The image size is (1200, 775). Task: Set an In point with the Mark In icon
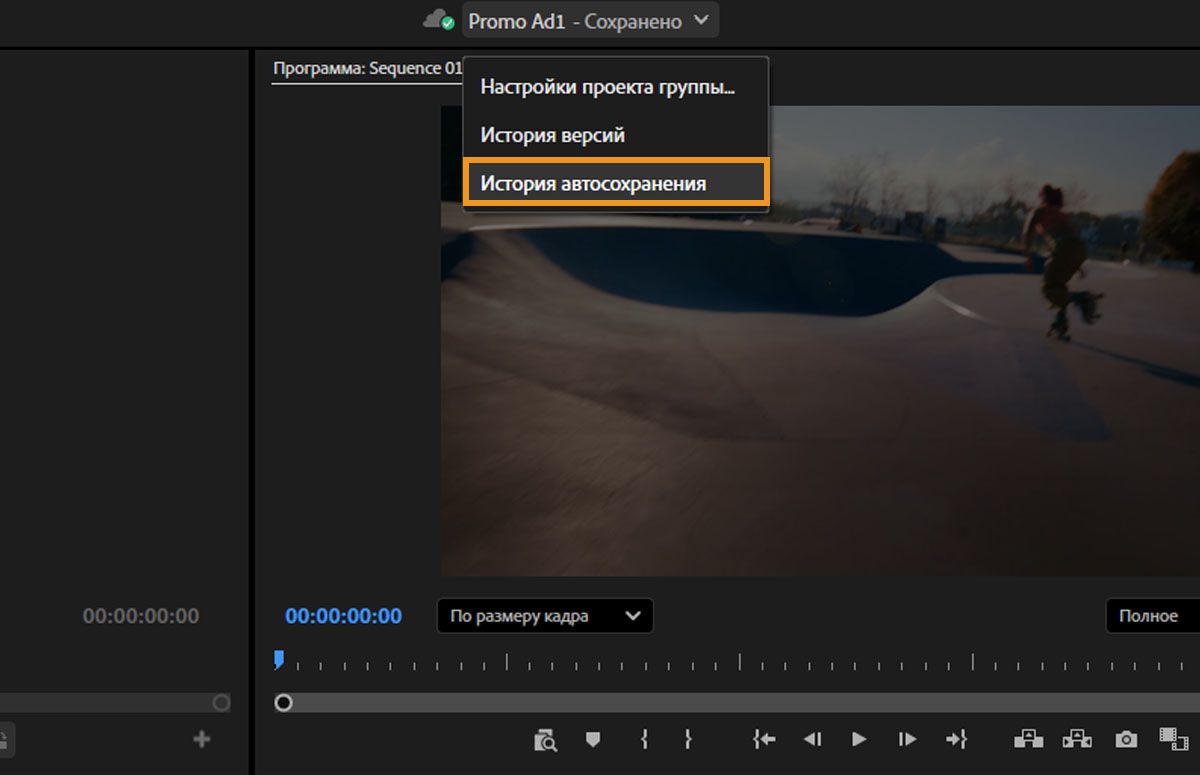tap(645, 740)
